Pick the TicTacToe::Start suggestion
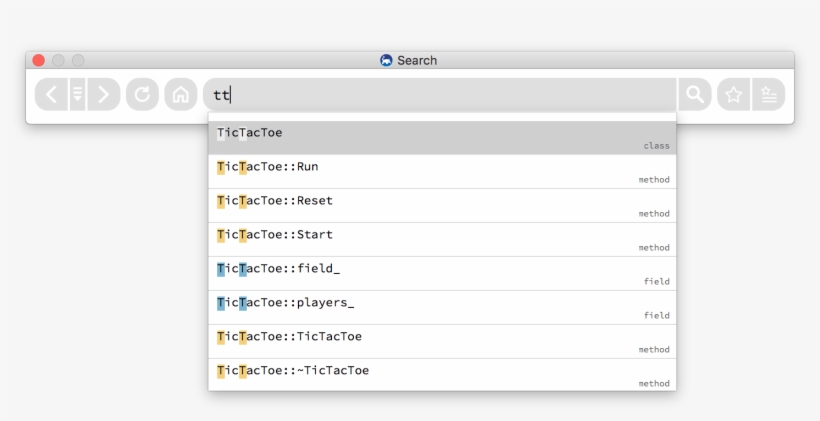 coord(442,240)
